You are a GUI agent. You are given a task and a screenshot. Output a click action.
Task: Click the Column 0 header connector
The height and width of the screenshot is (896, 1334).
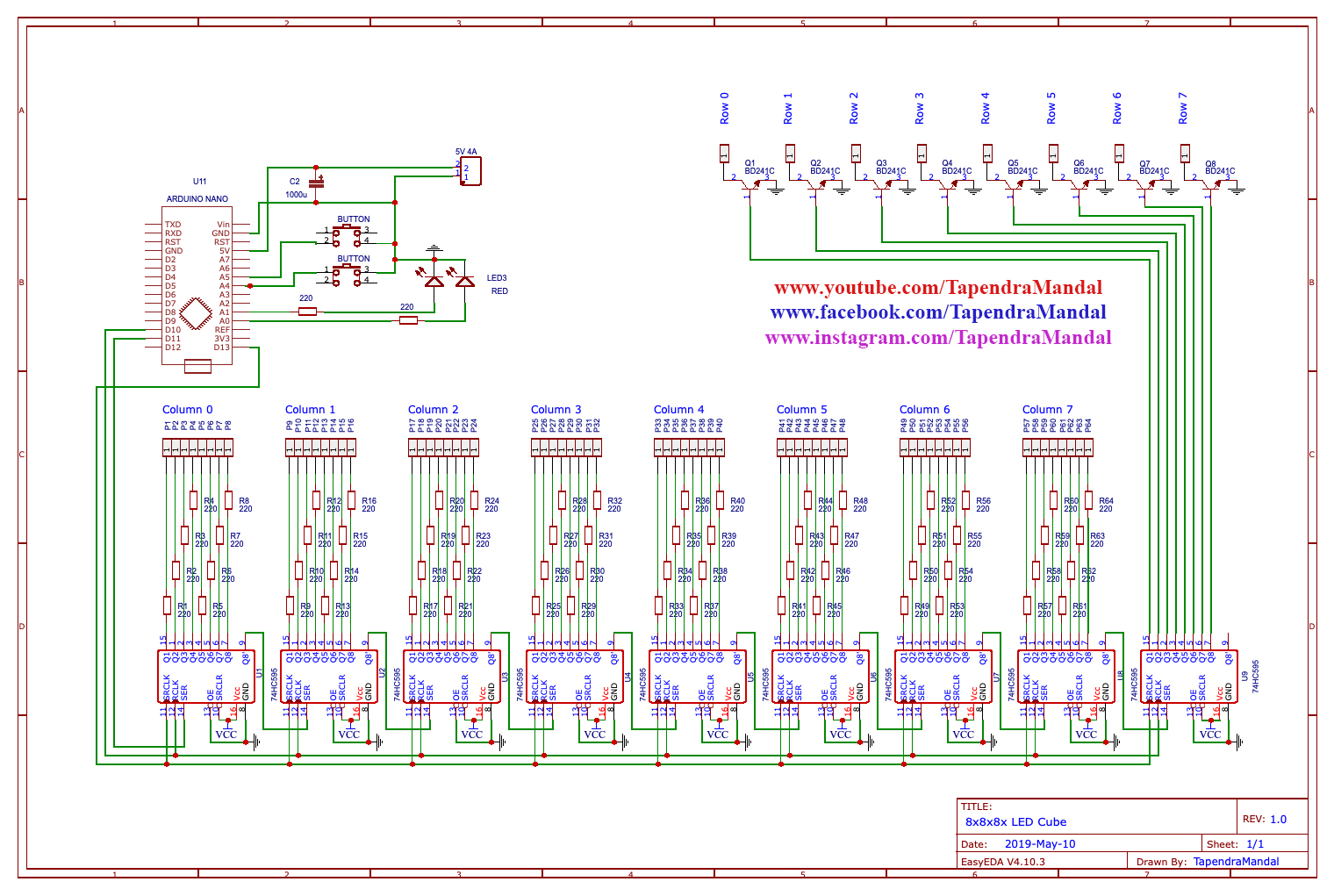(x=197, y=448)
